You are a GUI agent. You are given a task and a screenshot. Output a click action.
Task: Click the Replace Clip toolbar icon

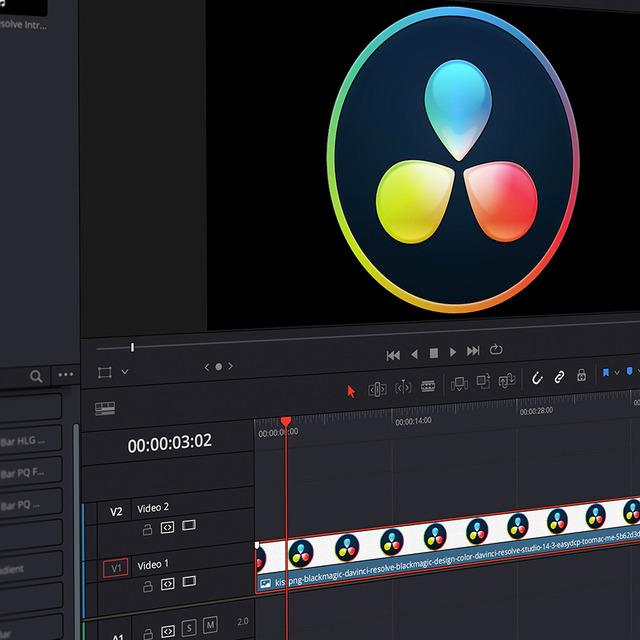pyautogui.click(x=507, y=380)
